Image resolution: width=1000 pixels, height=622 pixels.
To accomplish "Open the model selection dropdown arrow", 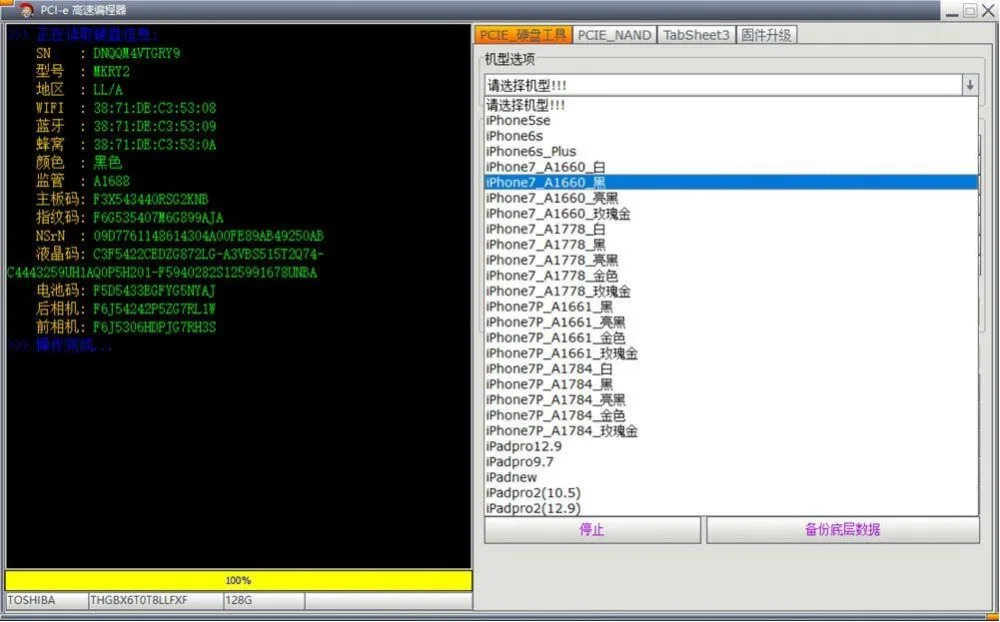I will point(969,84).
